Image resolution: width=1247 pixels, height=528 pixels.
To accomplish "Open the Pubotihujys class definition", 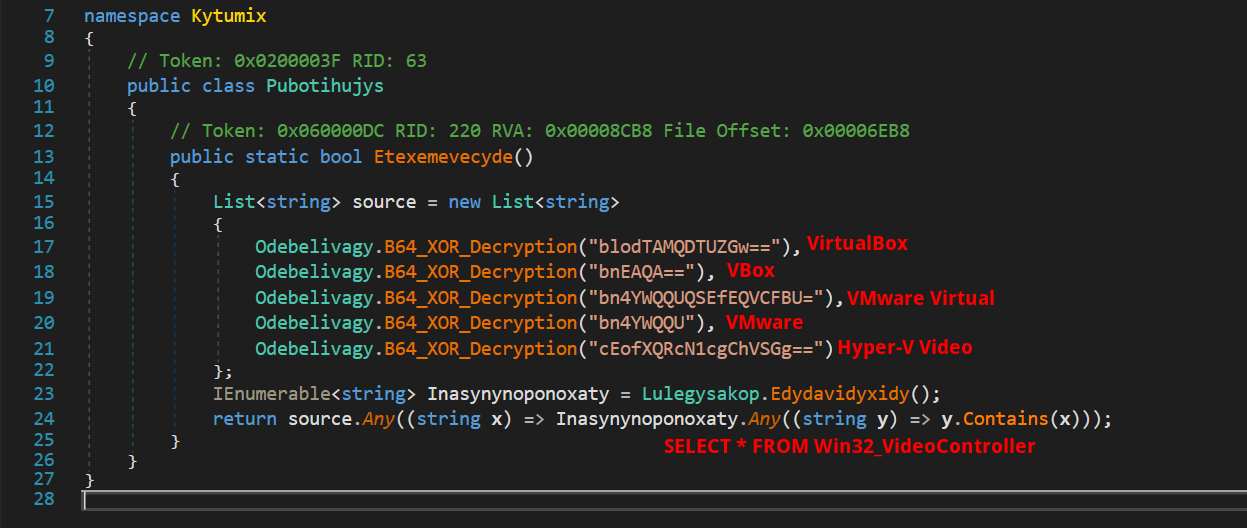I will point(324,86).
